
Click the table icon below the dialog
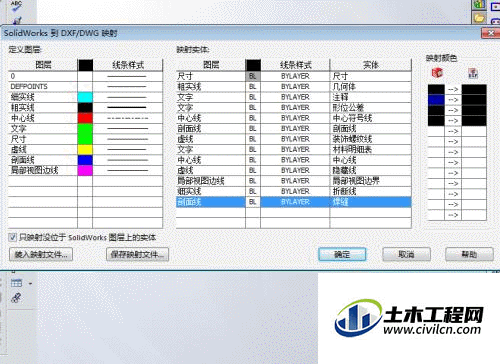tap(16, 283)
